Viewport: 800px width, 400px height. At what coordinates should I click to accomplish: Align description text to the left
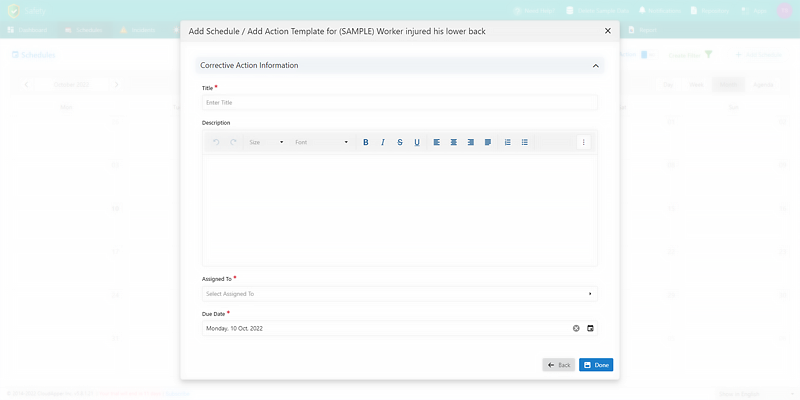pos(437,142)
